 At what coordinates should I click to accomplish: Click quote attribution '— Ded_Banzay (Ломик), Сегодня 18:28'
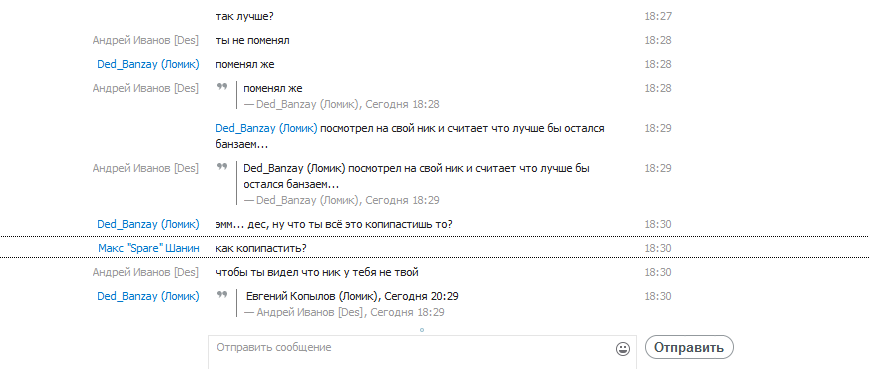coord(341,104)
